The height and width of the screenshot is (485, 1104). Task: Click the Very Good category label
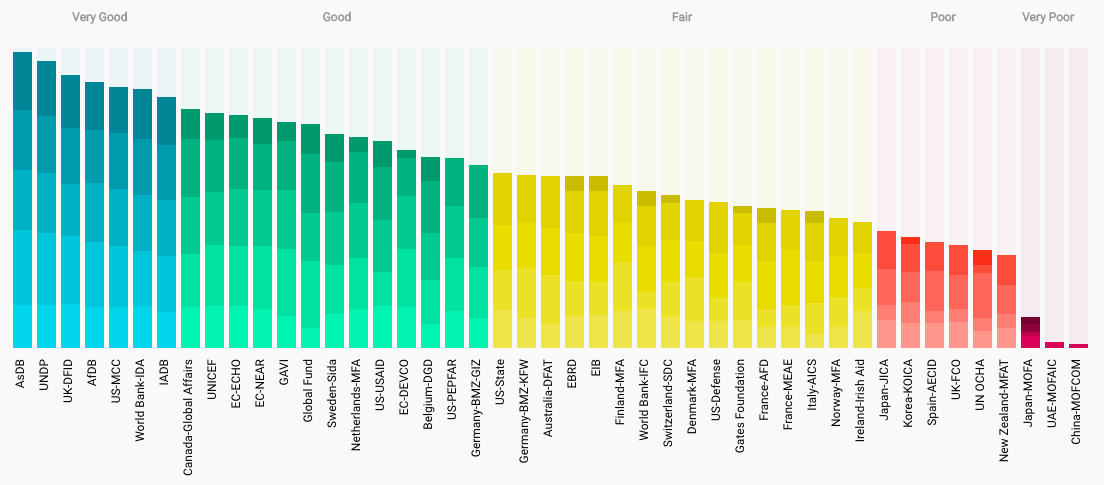tap(99, 17)
